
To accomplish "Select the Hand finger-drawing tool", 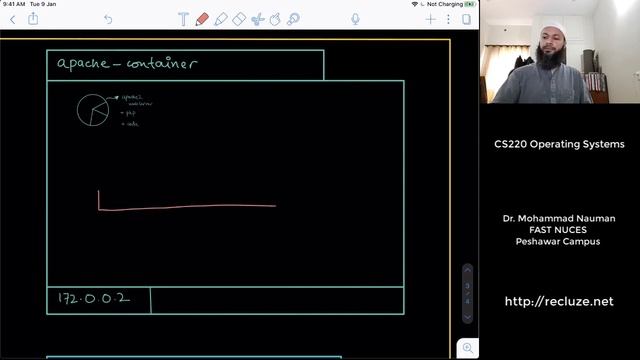I will (275, 19).
